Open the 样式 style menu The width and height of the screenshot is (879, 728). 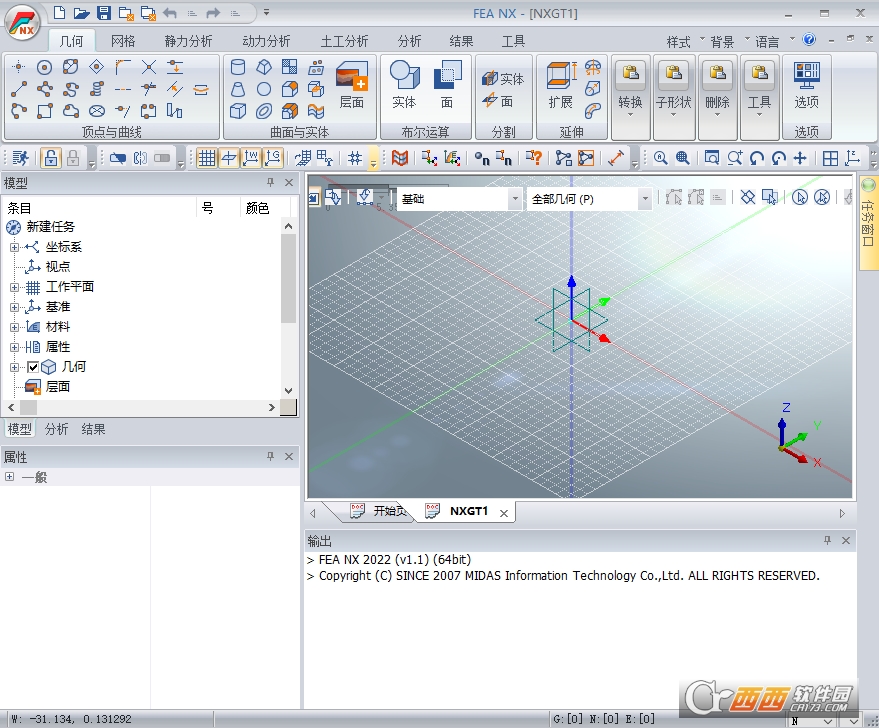[678, 42]
